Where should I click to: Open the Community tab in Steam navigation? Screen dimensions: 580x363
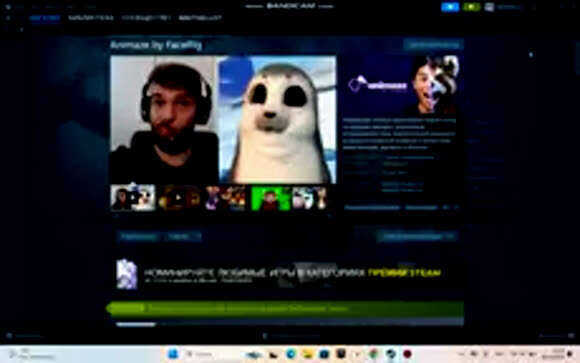tap(146, 18)
